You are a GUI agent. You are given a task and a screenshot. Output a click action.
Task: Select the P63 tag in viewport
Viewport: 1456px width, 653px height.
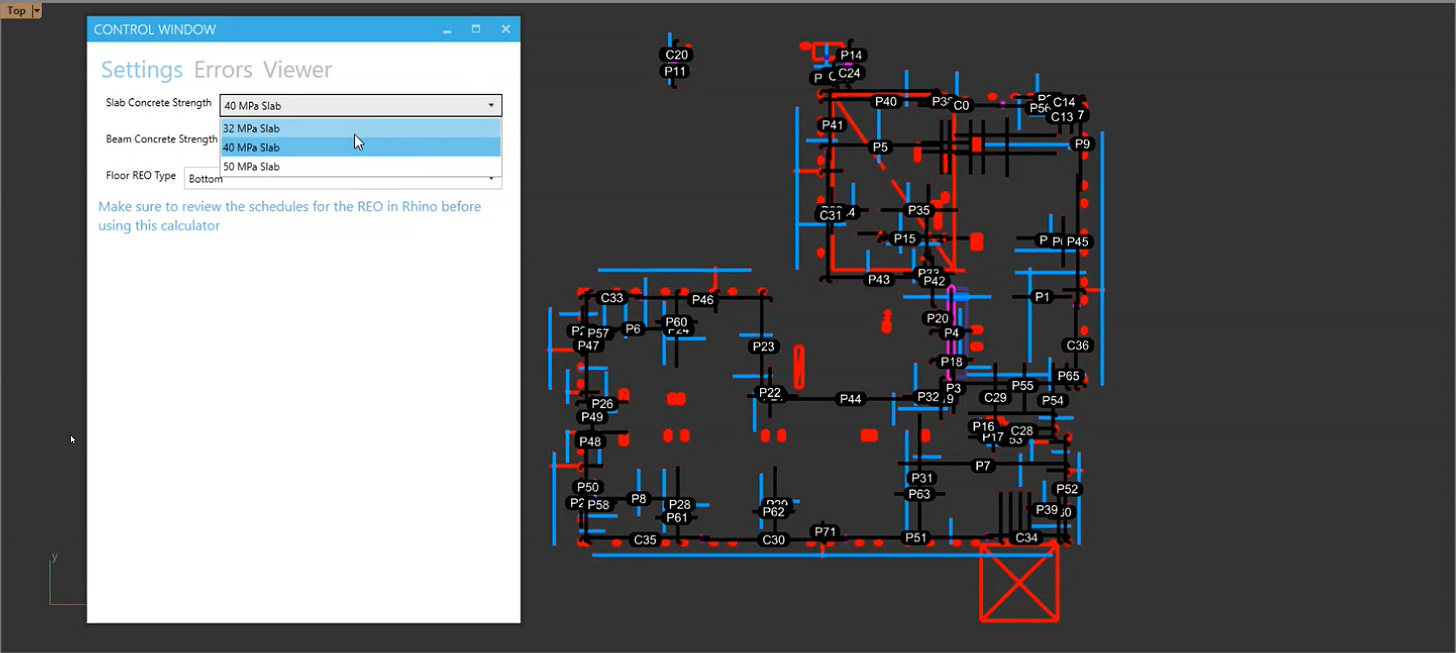[919, 494]
